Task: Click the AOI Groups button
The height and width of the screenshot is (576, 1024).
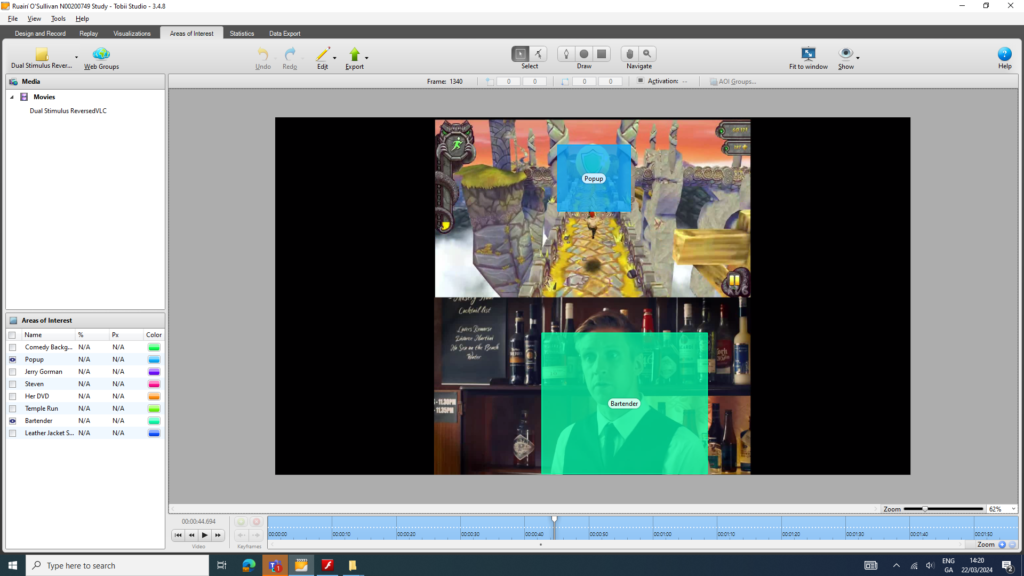Action: 733,81
